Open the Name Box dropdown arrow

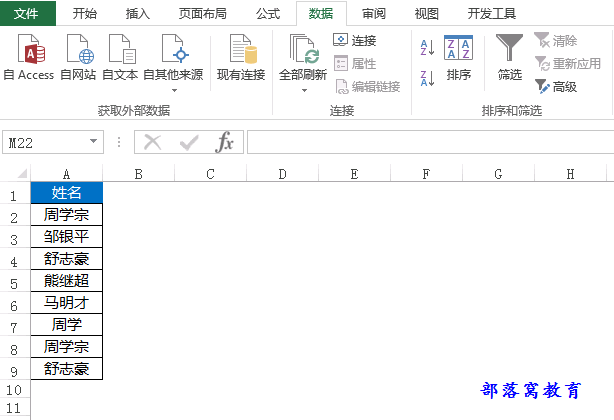94,143
